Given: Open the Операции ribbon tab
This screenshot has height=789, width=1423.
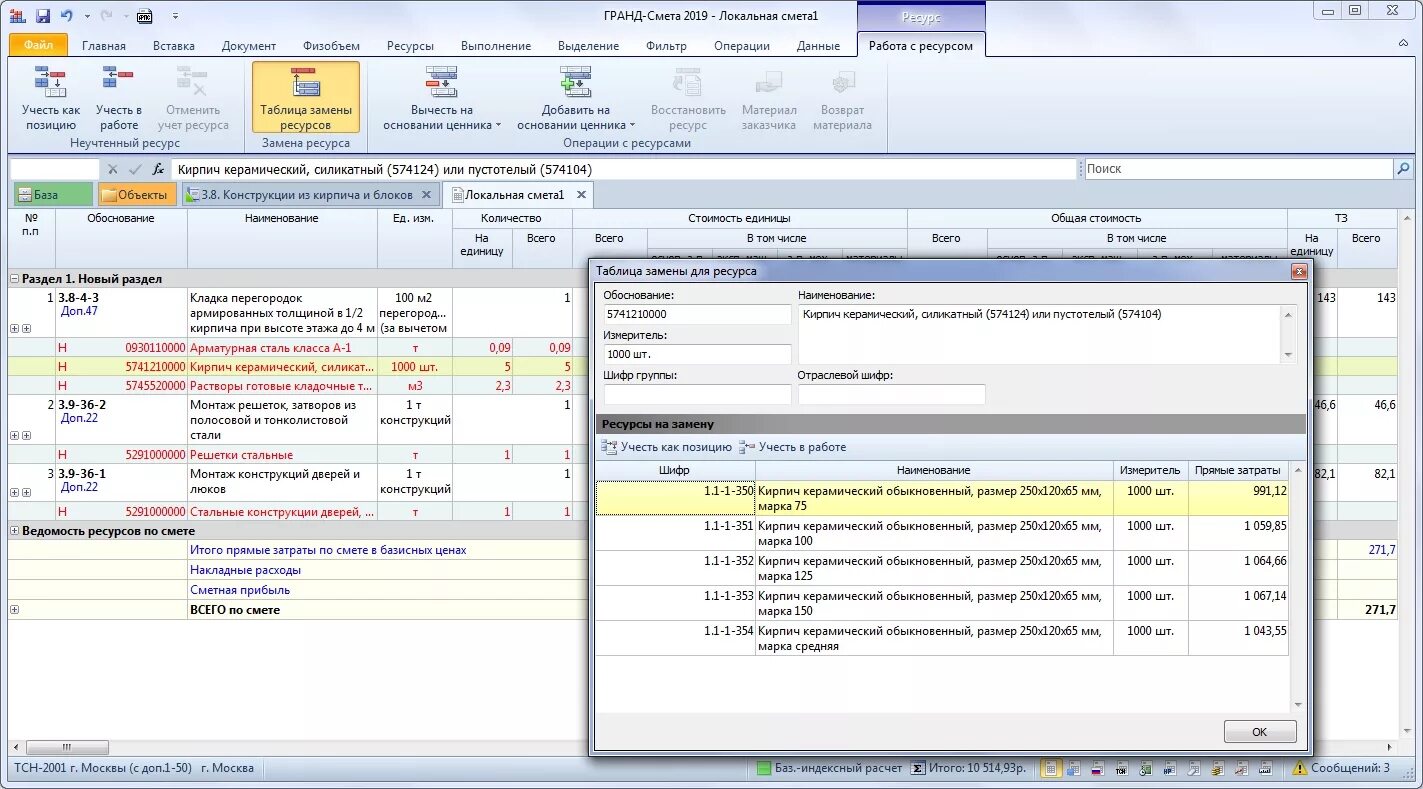Looking at the screenshot, I should click(x=742, y=46).
